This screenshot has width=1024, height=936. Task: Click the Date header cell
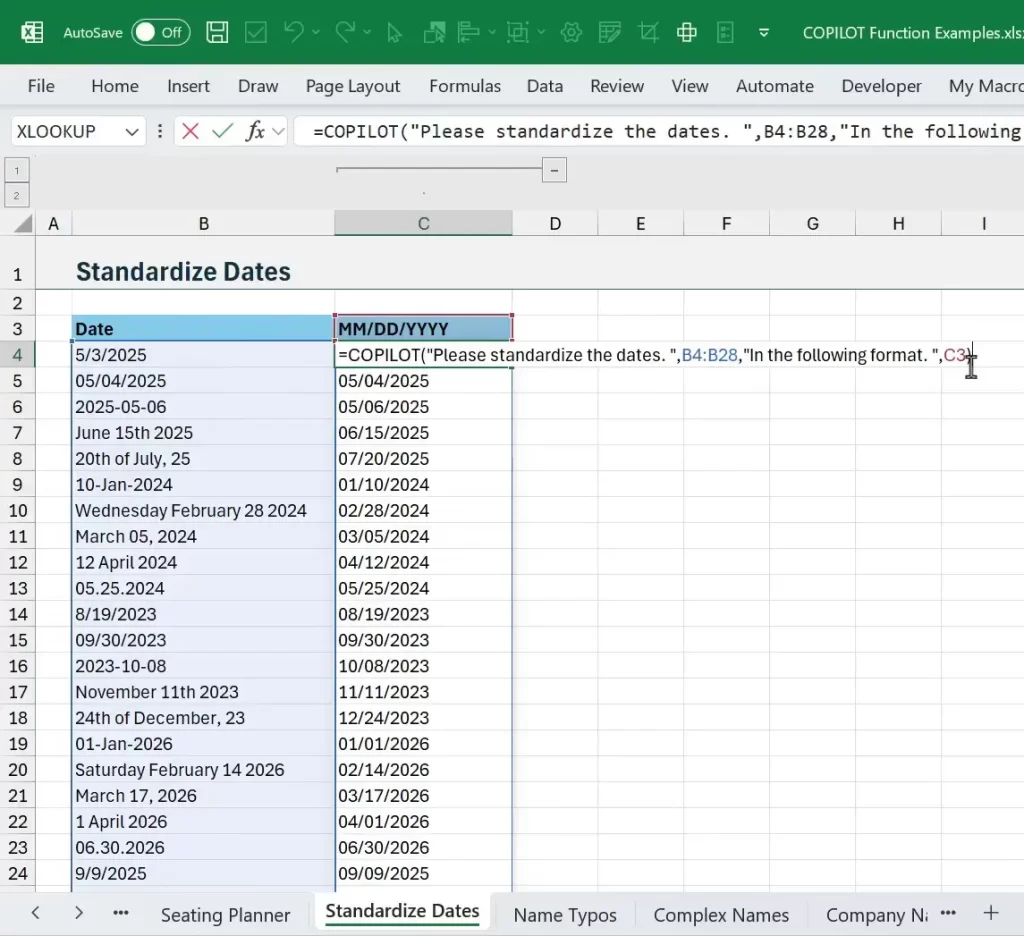203,329
